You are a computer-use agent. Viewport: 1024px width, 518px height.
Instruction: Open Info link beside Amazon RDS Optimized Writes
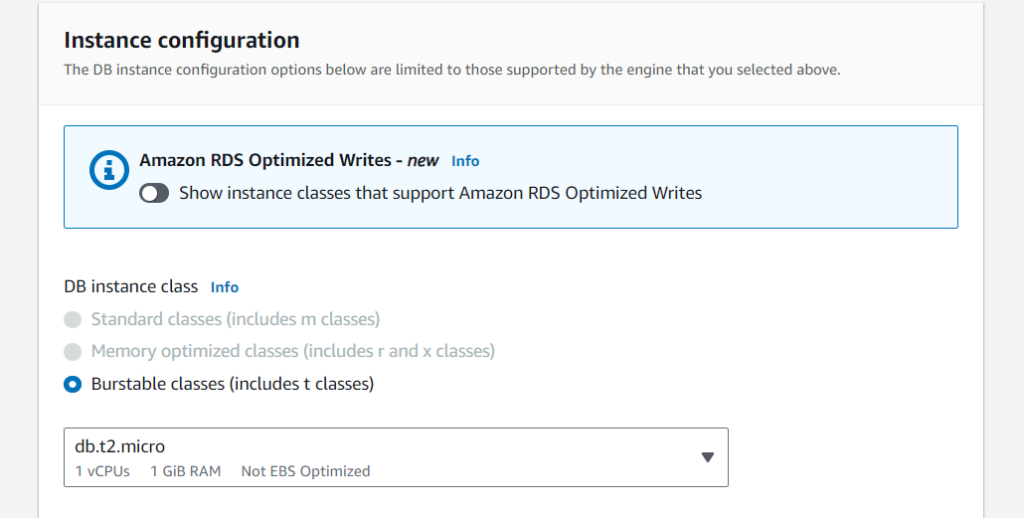(465, 161)
